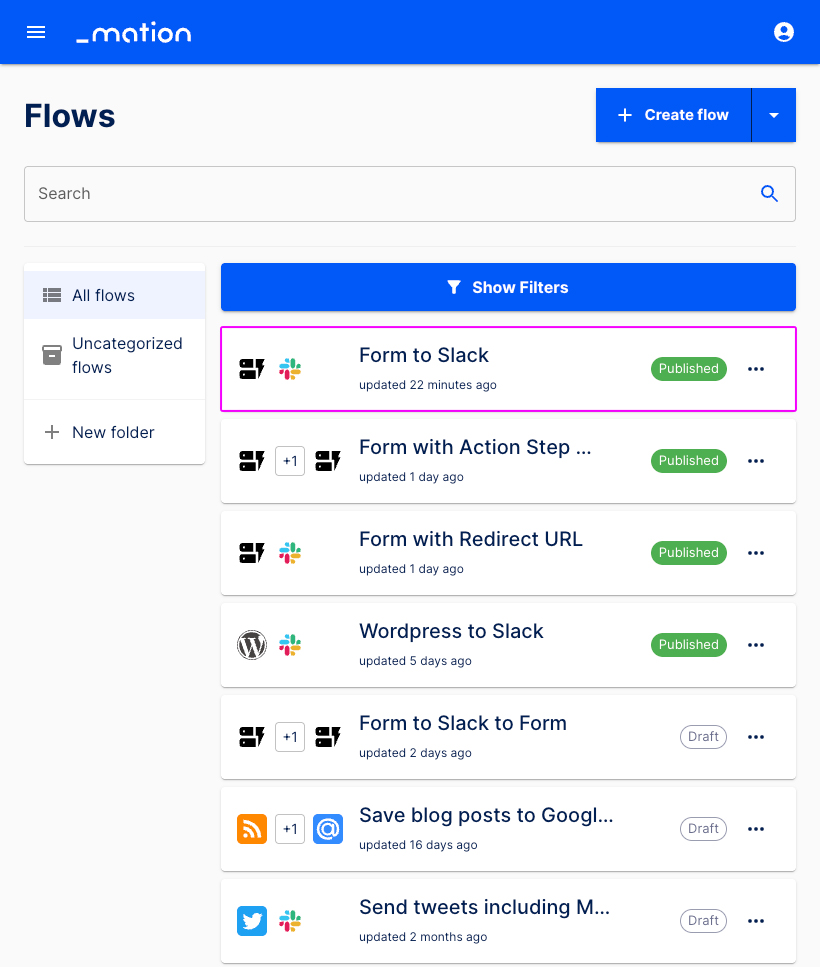This screenshot has width=820, height=967.
Task: Click the _mation logo
Action: [133, 32]
